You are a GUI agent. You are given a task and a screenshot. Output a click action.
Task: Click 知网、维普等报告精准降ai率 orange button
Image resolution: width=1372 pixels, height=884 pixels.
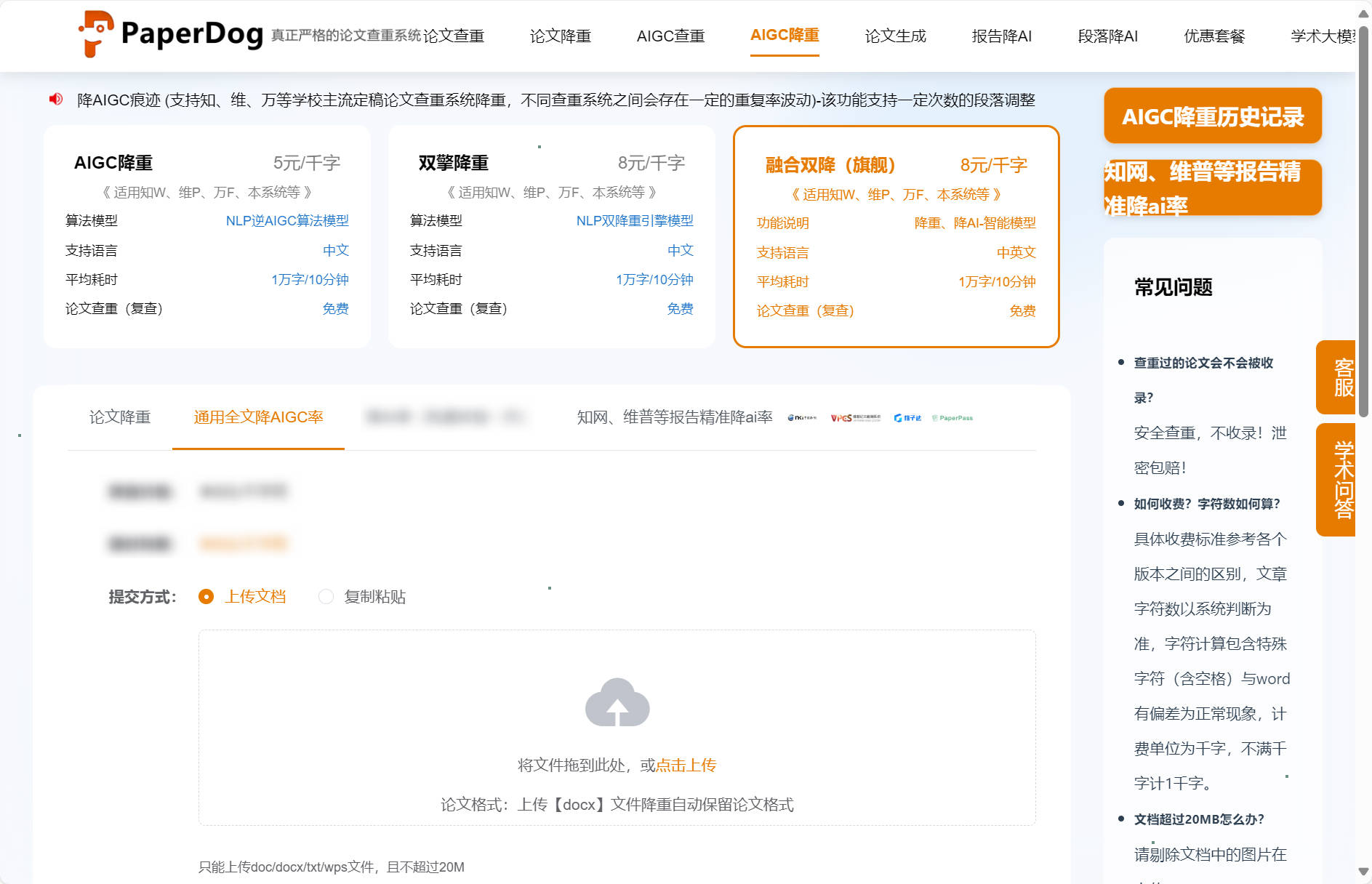click(1213, 188)
